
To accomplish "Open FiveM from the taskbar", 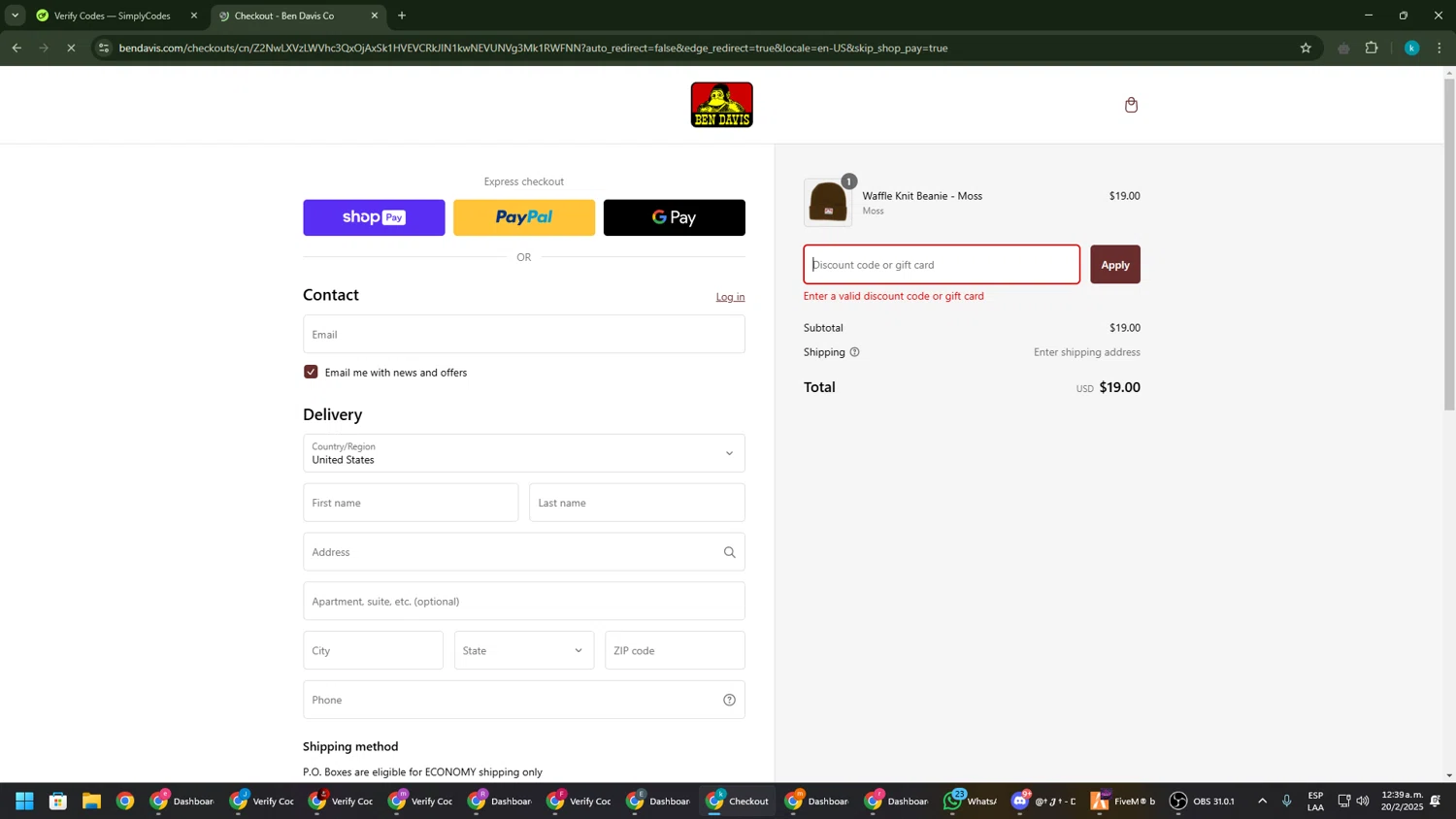I will click(x=1124, y=801).
